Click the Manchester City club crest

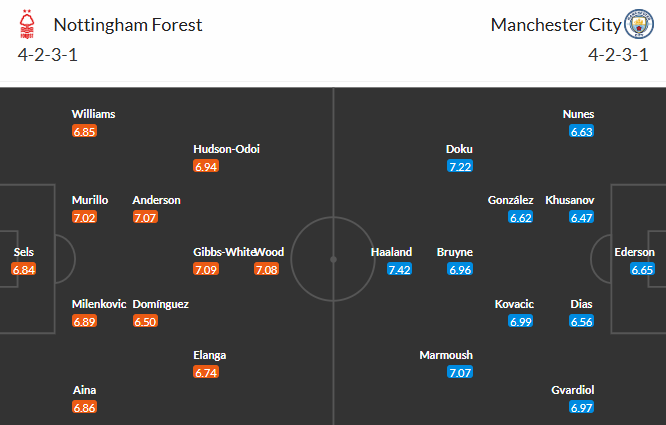coord(637,24)
